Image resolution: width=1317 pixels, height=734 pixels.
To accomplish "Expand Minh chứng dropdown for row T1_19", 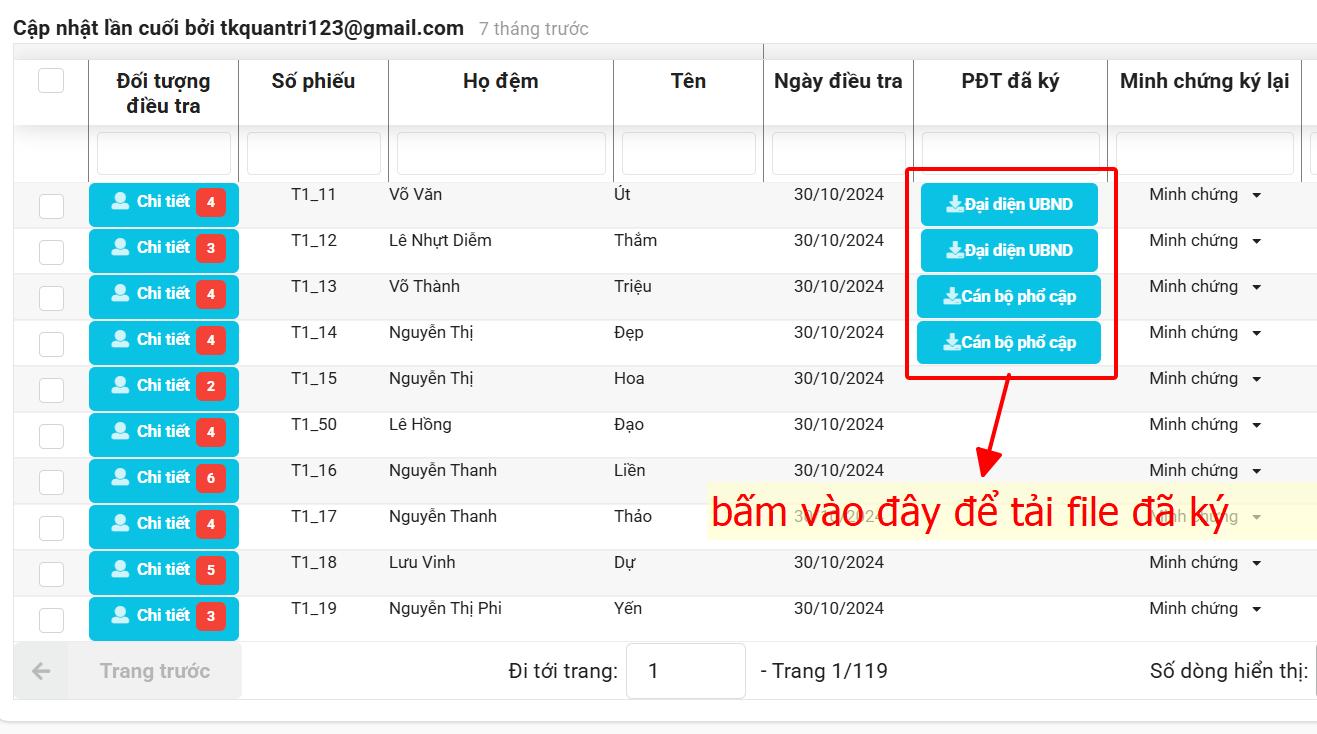I will click(1256, 610).
